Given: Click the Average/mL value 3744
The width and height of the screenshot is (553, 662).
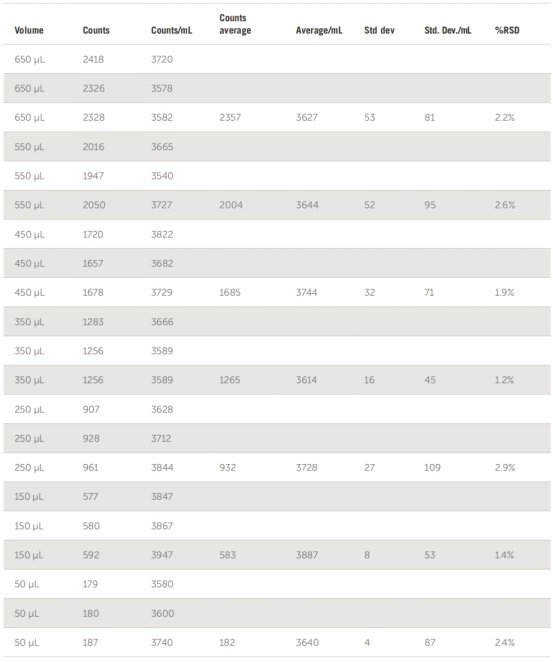Looking at the screenshot, I should click(306, 293).
